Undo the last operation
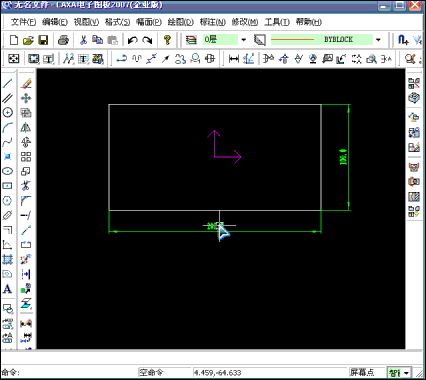The height and width of the screenshot is (380, 426). coord(133,40)
